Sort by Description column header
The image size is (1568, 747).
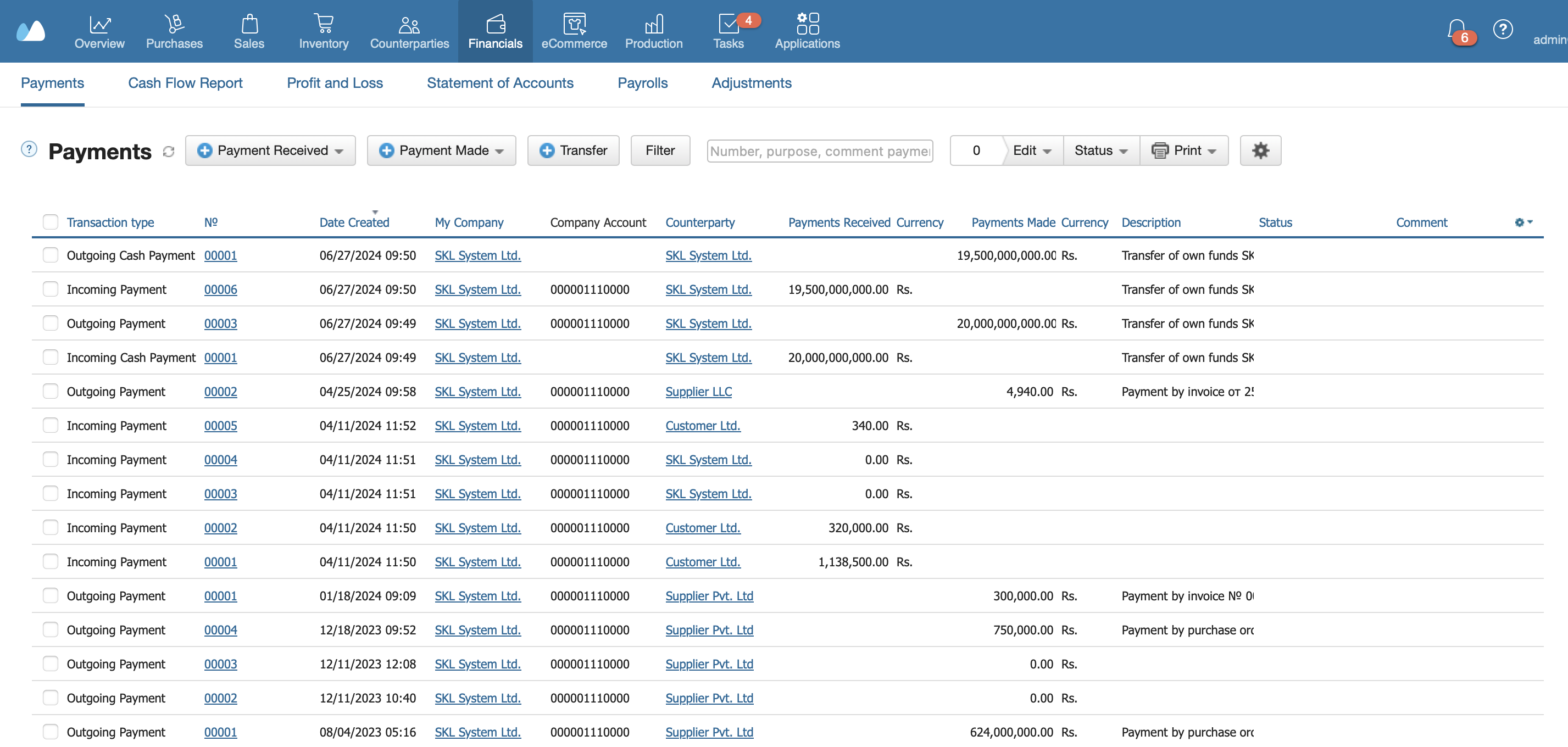pyautogui.click(x=1150, y=222)
